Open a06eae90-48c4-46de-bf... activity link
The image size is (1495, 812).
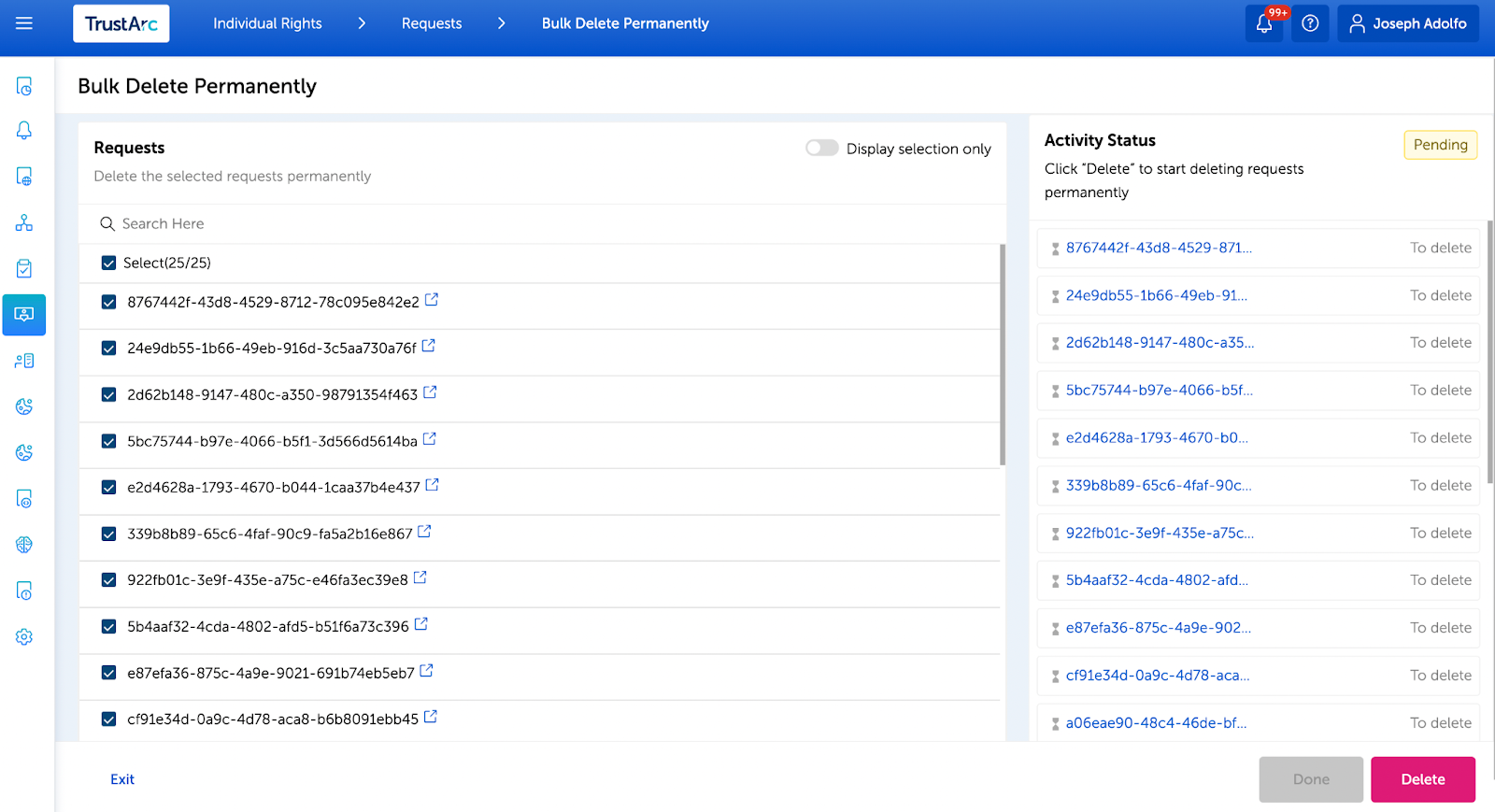[x=1156, y=723]
